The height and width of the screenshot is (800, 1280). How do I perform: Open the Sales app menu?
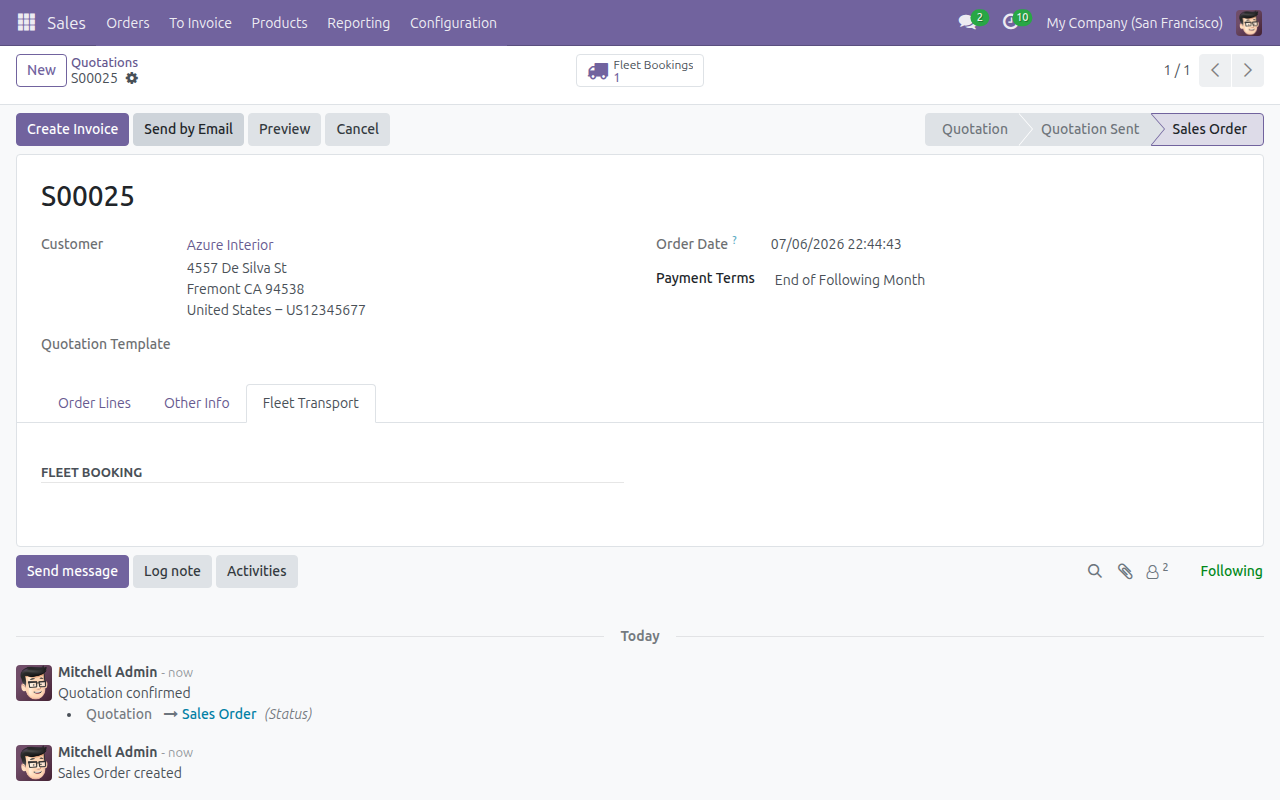[x=66, y=22]
